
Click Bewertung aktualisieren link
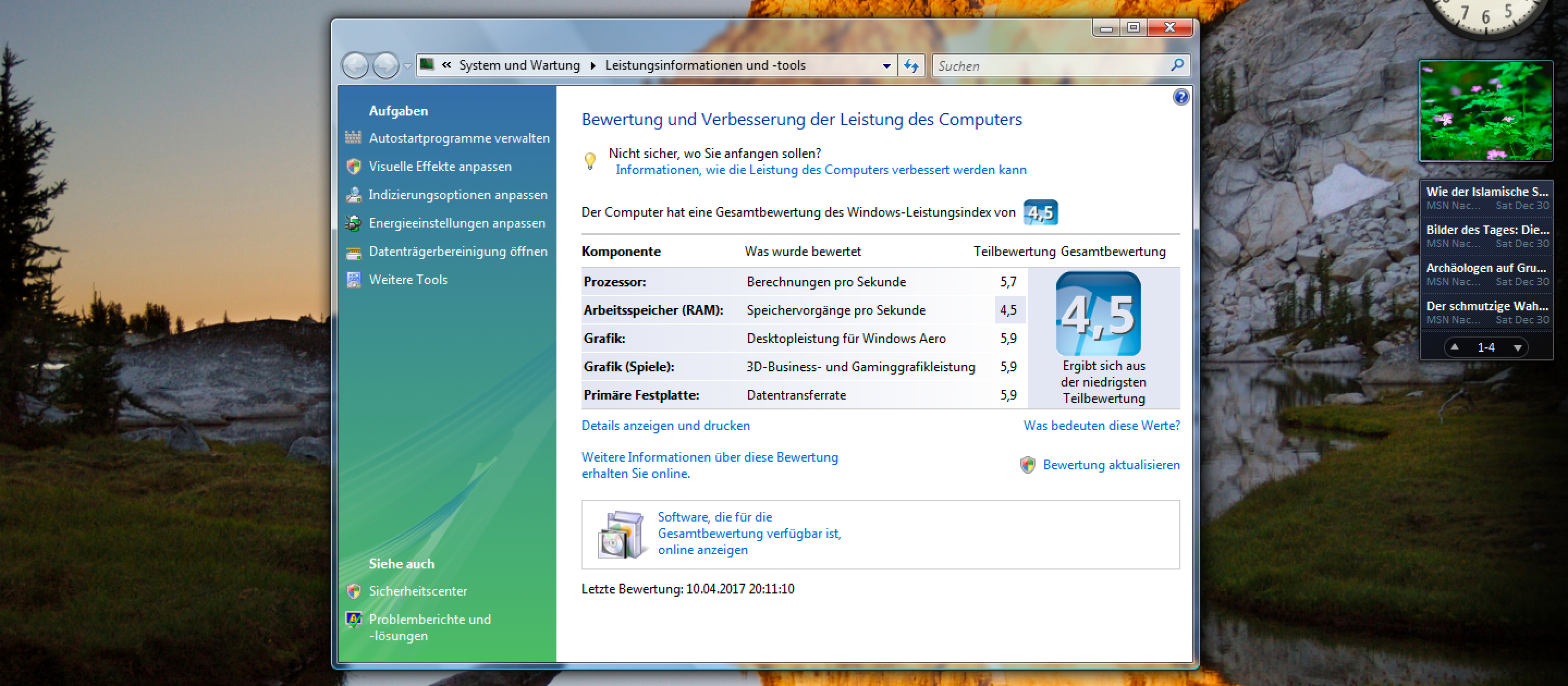(1111, 464)
